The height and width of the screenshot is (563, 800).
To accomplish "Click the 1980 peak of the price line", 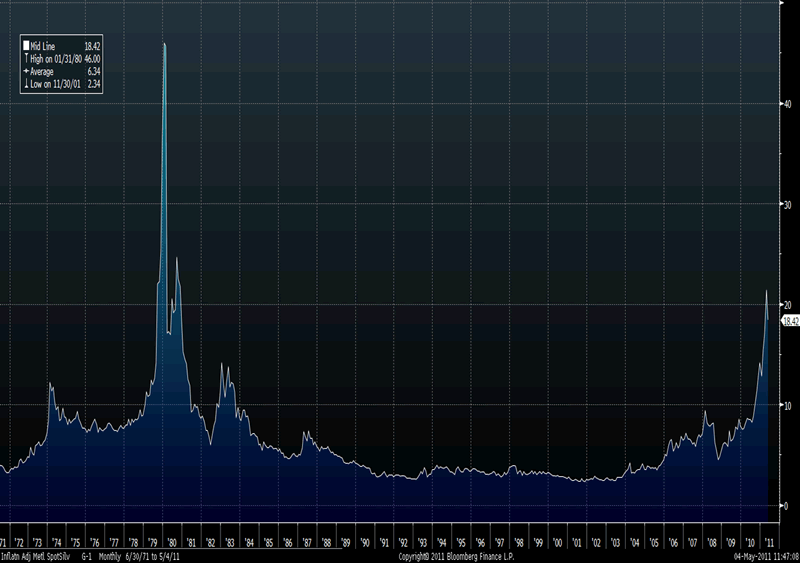I will click(164, 45).
